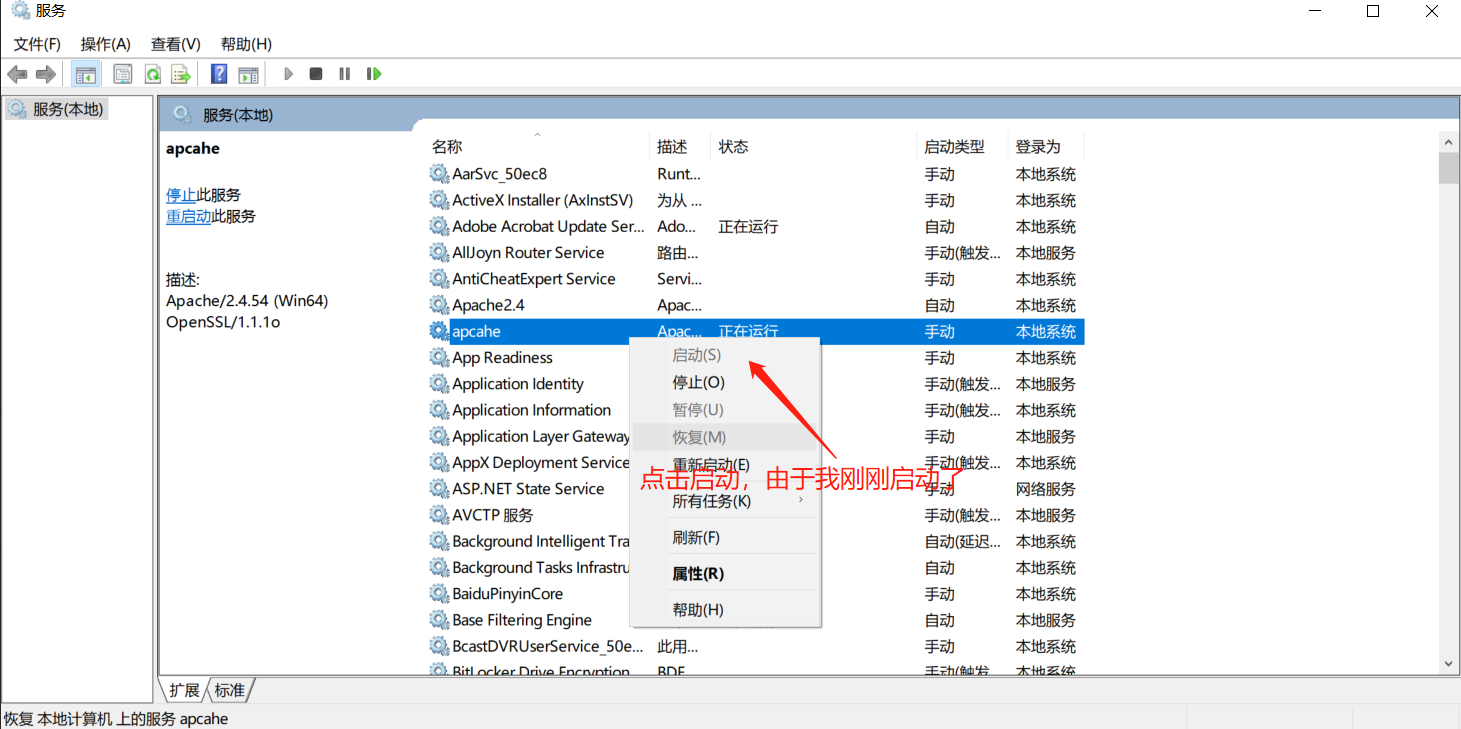Click the Start Service play toolbar icon
Screen dimensions: 1461x729
pyautogui.click(x=288, y=74)
